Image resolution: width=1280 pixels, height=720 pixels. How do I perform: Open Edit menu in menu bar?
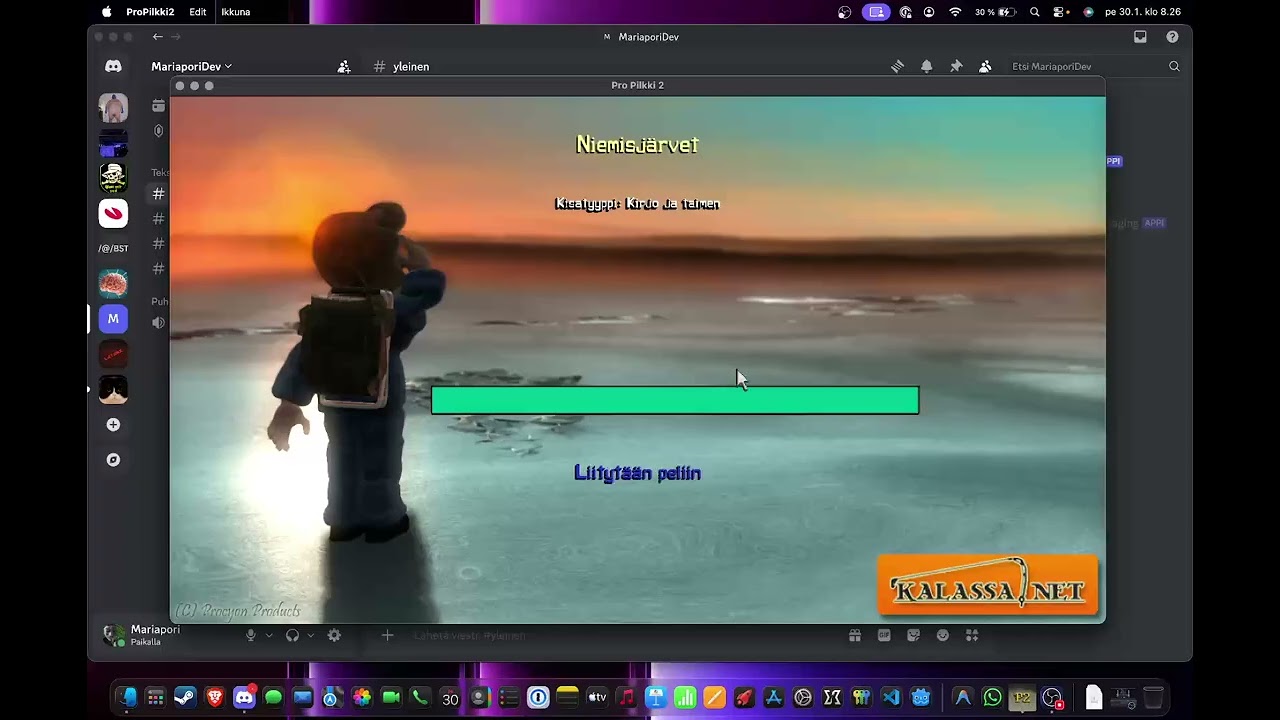pos(198,12)
